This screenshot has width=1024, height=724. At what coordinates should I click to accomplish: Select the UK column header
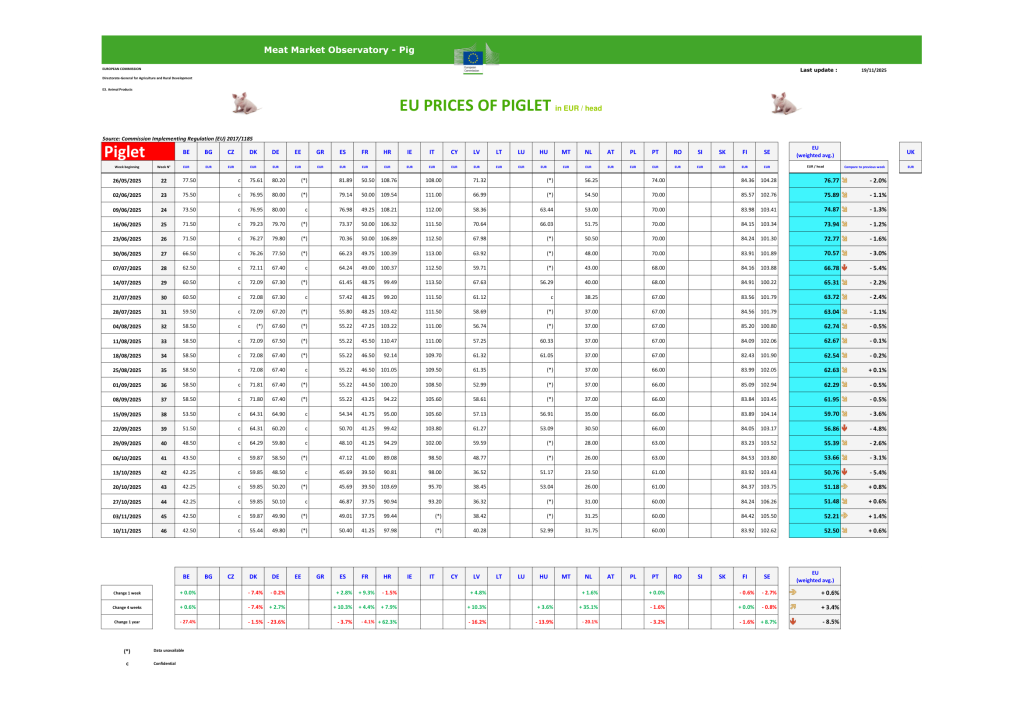[x=909, y=151]
